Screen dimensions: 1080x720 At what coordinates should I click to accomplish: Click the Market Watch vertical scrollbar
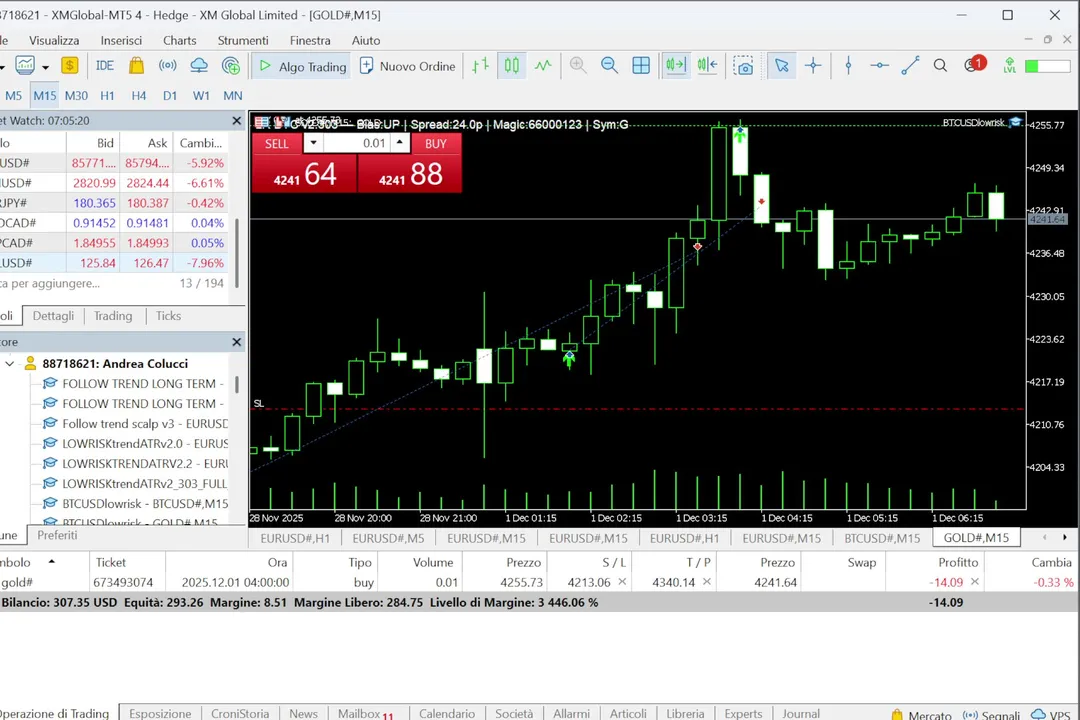[237, 253]
